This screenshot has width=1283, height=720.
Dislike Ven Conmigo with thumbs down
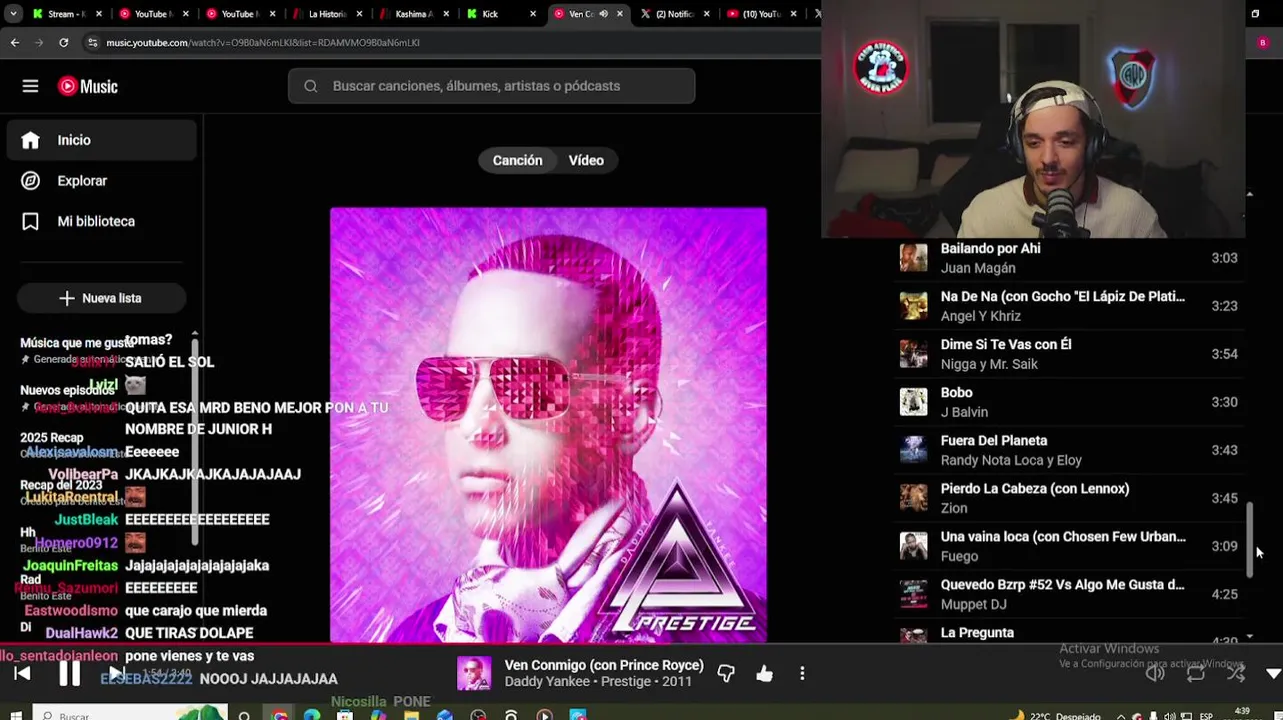pyautogui.click(x=726, y=674)
